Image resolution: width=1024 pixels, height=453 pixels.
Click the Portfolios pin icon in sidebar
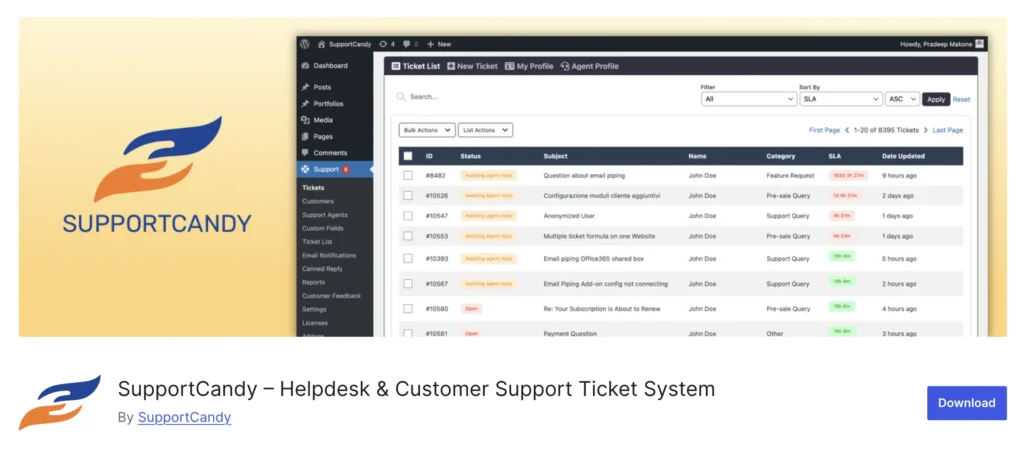tap(305, 104)
